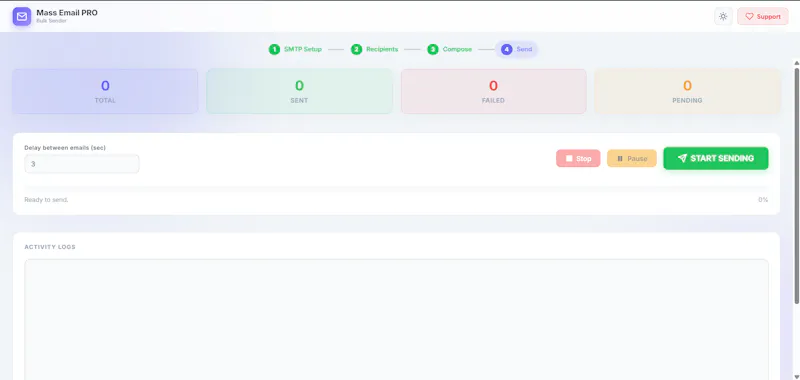Go to step 2 Recipients
Image resolution: width=800 pixels, height=380 pixels.
tap(374, 49)
